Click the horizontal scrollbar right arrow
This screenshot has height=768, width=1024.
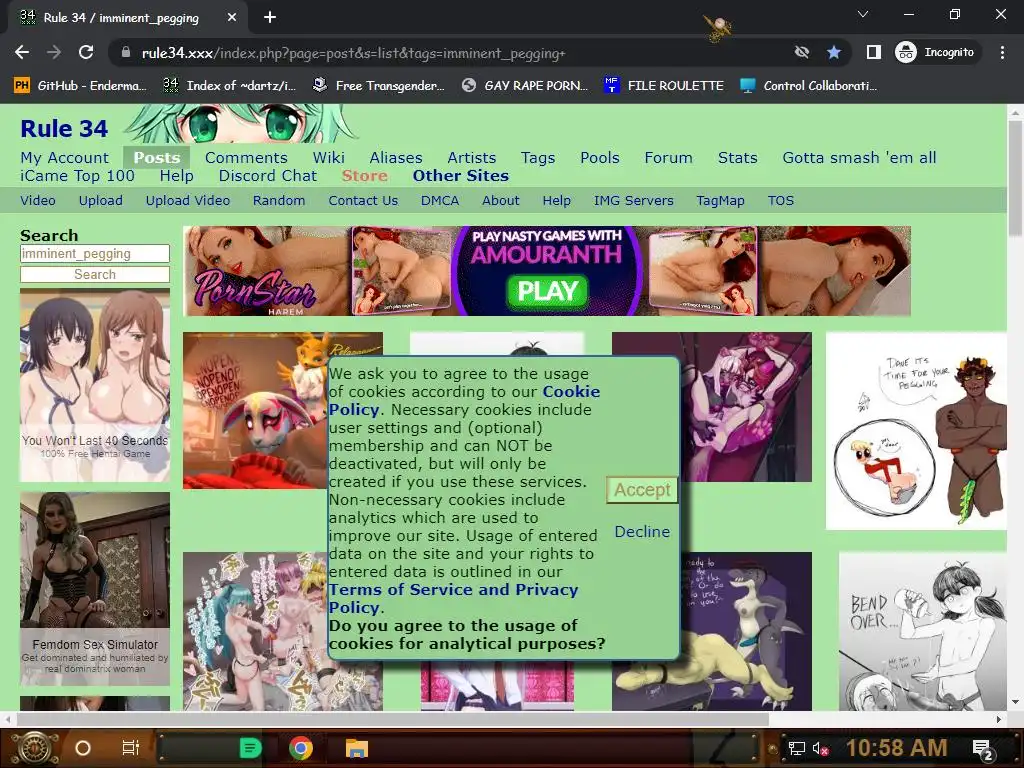[x=999, y=719]
